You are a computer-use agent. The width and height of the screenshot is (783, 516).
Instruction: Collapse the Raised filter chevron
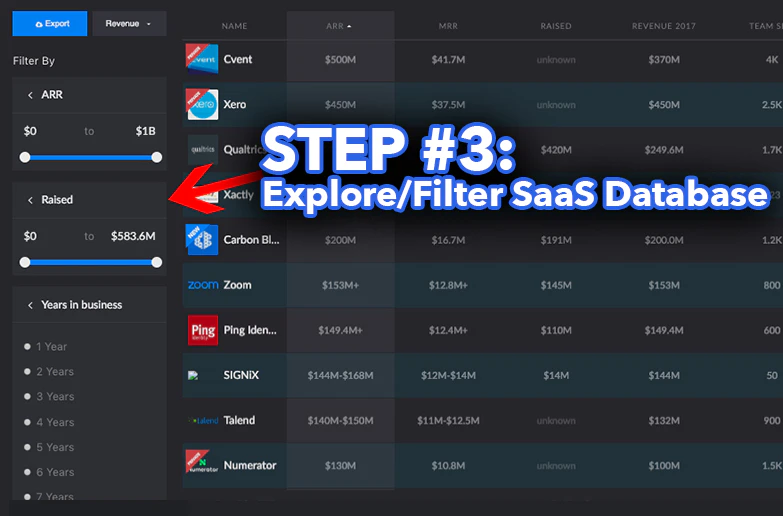pyautogui.click(x=30, y=200)
